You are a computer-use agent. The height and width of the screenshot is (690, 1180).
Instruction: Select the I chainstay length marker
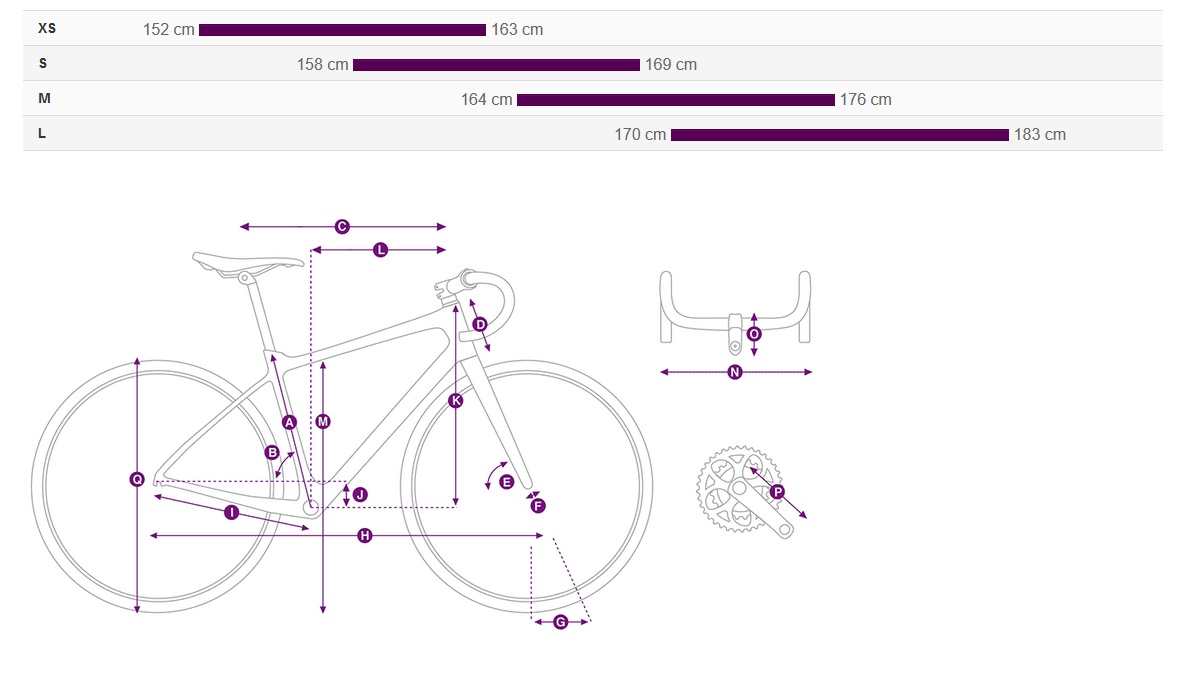pyautogui.click(x=232, y=512)
